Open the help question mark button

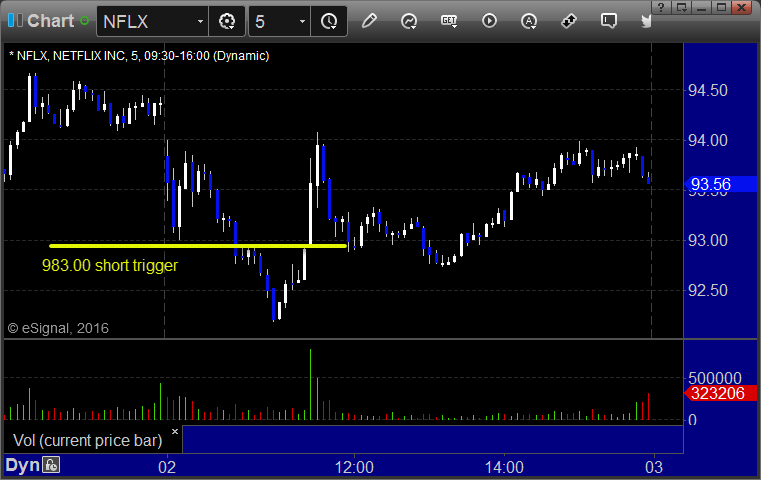[661, 7]
